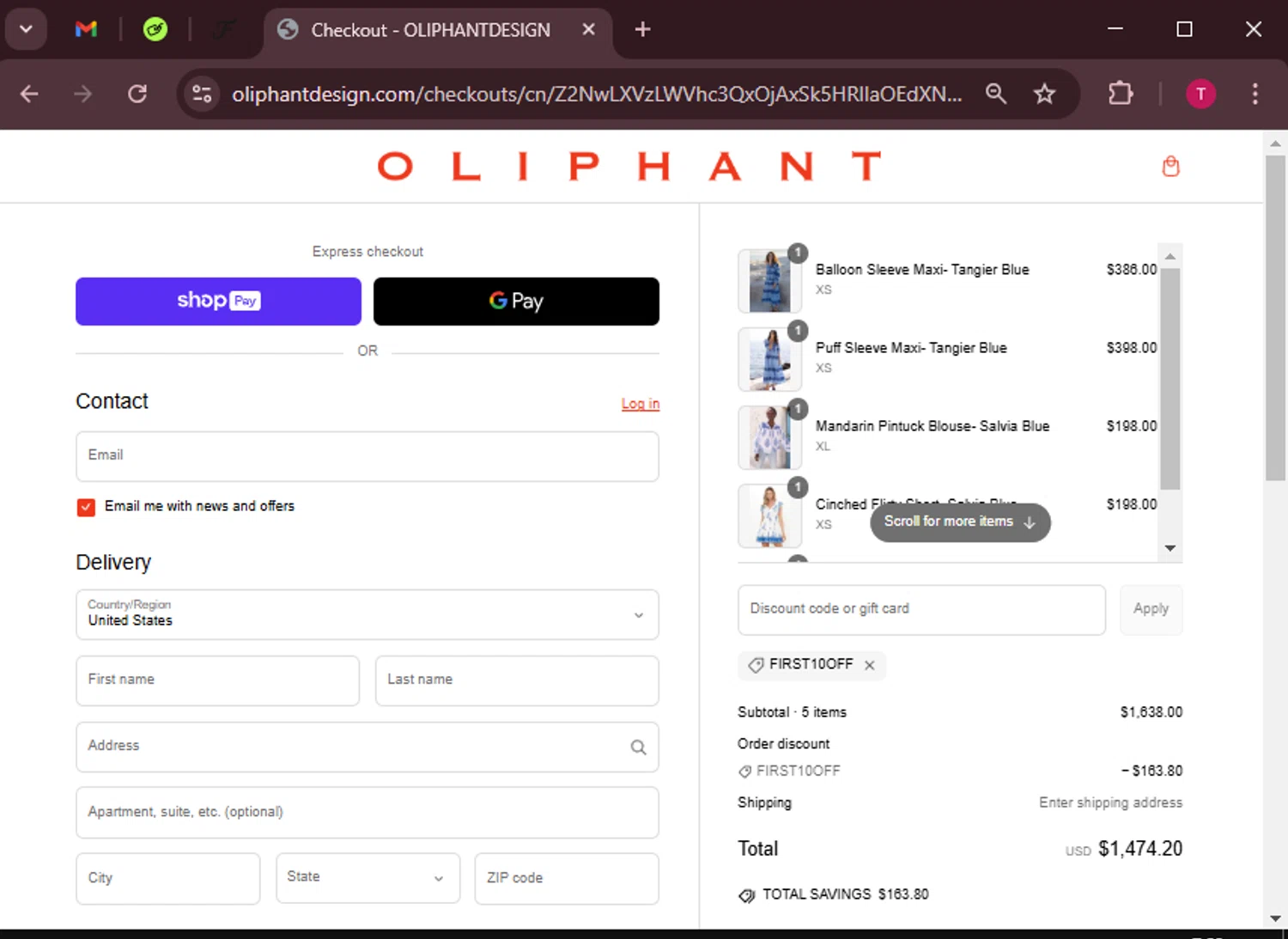Click the address search magnifier icon
The image size is (1288, 939).
coord(638,747)
